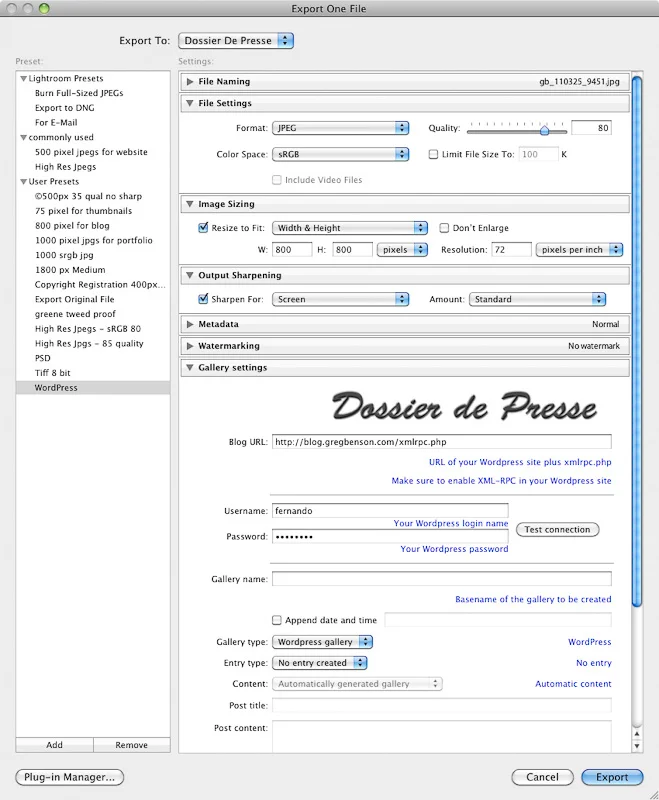
Task: Uncheck Resize to Fit checkbox
Action: [x=203, y=228]
